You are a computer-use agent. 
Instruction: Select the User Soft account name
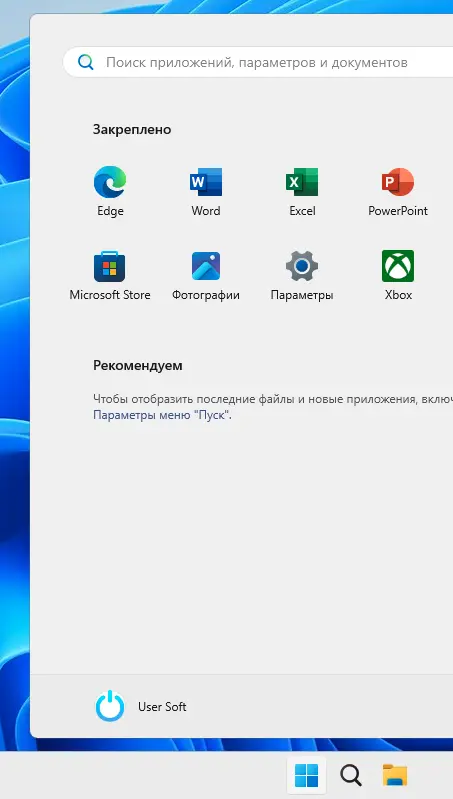[162, 707]
